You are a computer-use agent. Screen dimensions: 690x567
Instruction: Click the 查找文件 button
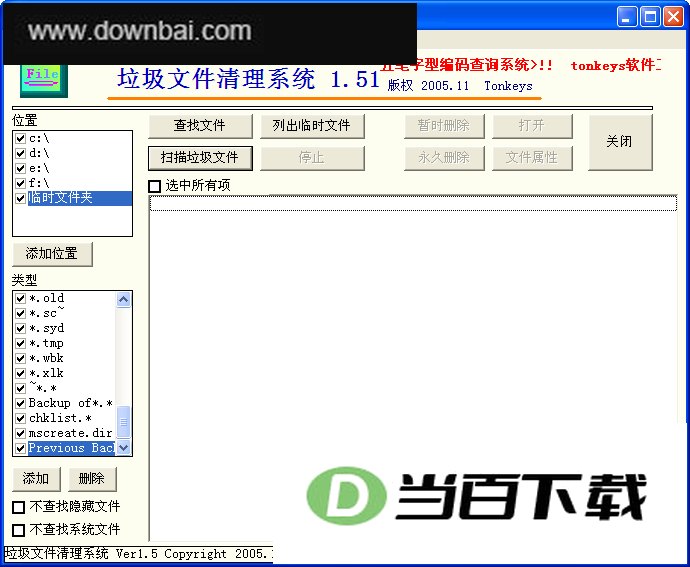(200, 126)
